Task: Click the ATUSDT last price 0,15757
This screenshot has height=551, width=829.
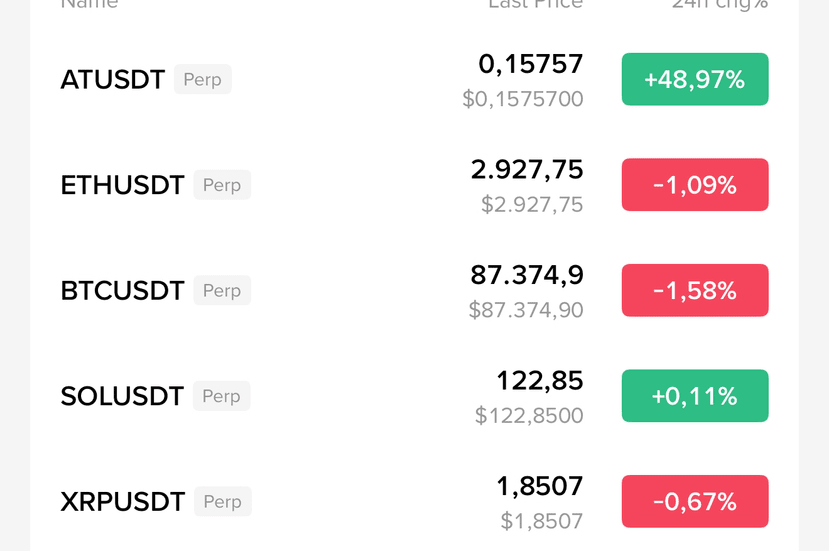Action: pyautogui.click(x=530, y=64)
